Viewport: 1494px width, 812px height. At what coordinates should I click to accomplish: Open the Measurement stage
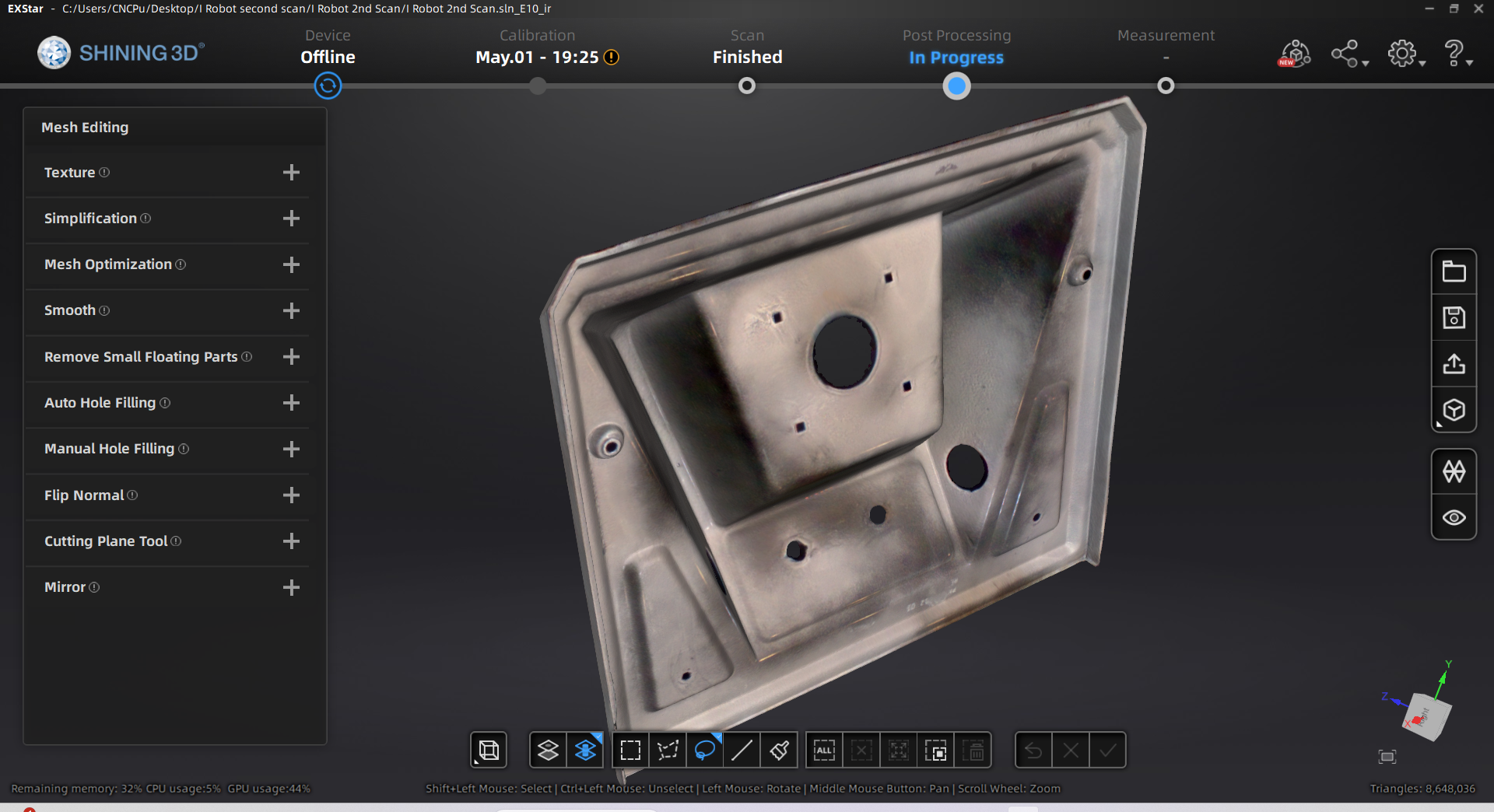pos(1165,86)
